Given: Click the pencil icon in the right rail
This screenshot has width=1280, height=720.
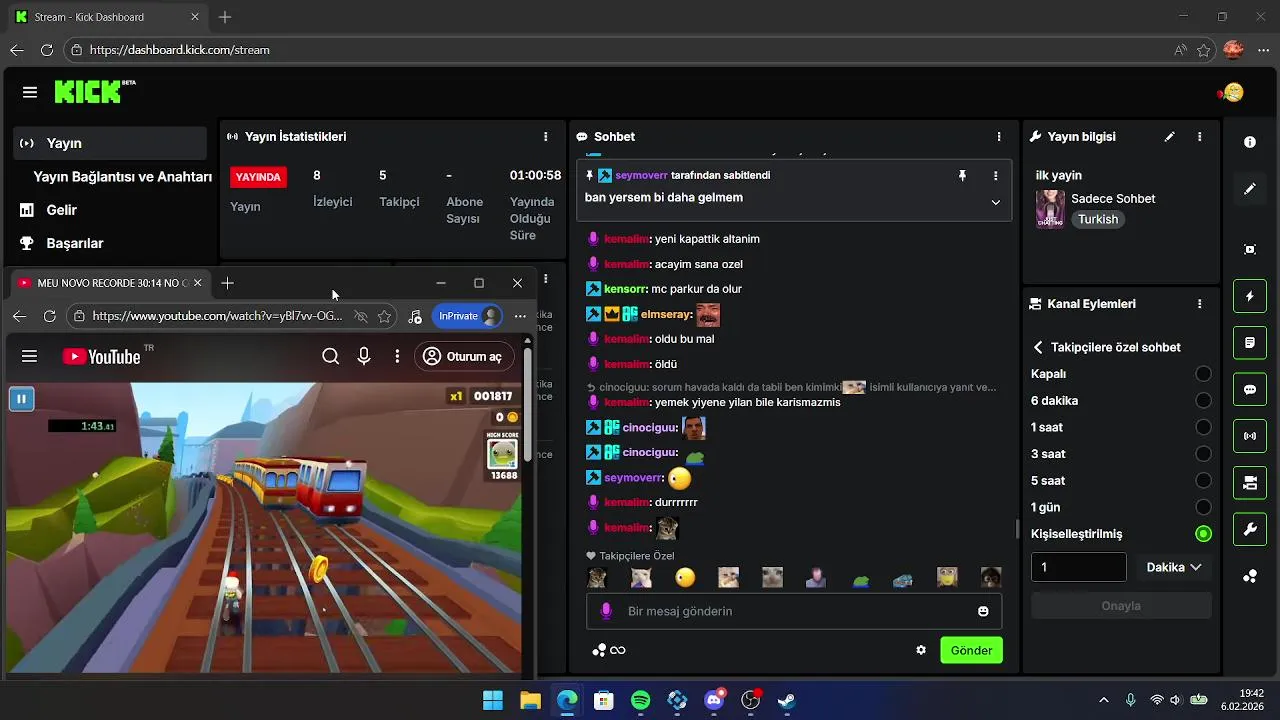Looking at the screenshot, I should [x=1250, y=189].
